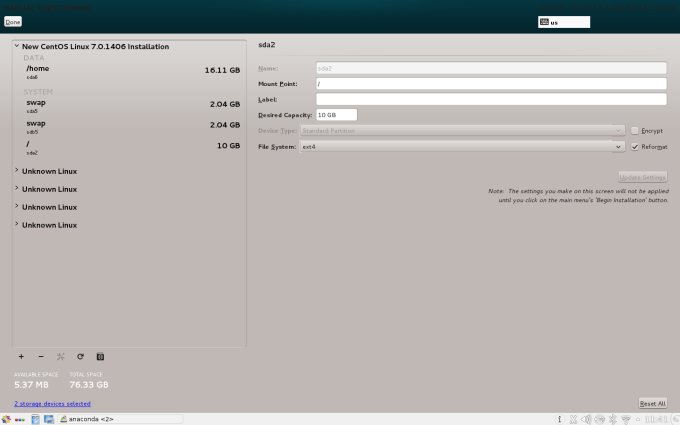Remove selected mount point with minus icon

pos(41,356)
